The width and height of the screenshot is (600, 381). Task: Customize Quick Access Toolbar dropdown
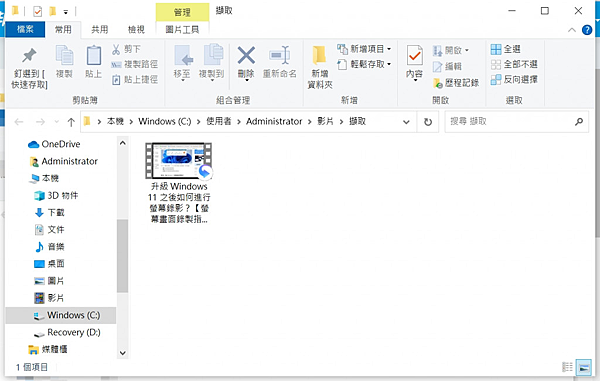pyautogui.click(x=66, y=12)
